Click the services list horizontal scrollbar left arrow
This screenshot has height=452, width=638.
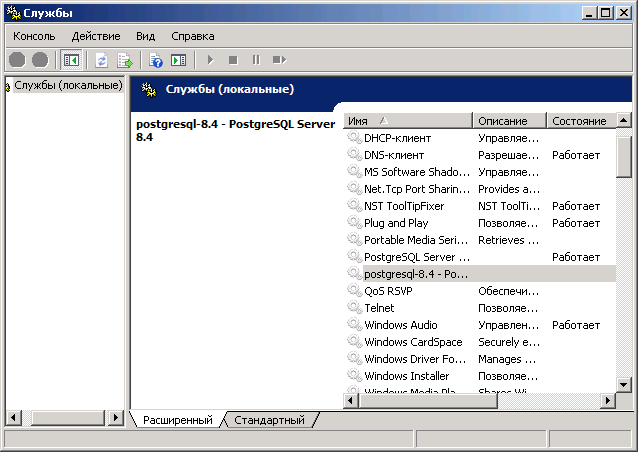pos(351,401)
